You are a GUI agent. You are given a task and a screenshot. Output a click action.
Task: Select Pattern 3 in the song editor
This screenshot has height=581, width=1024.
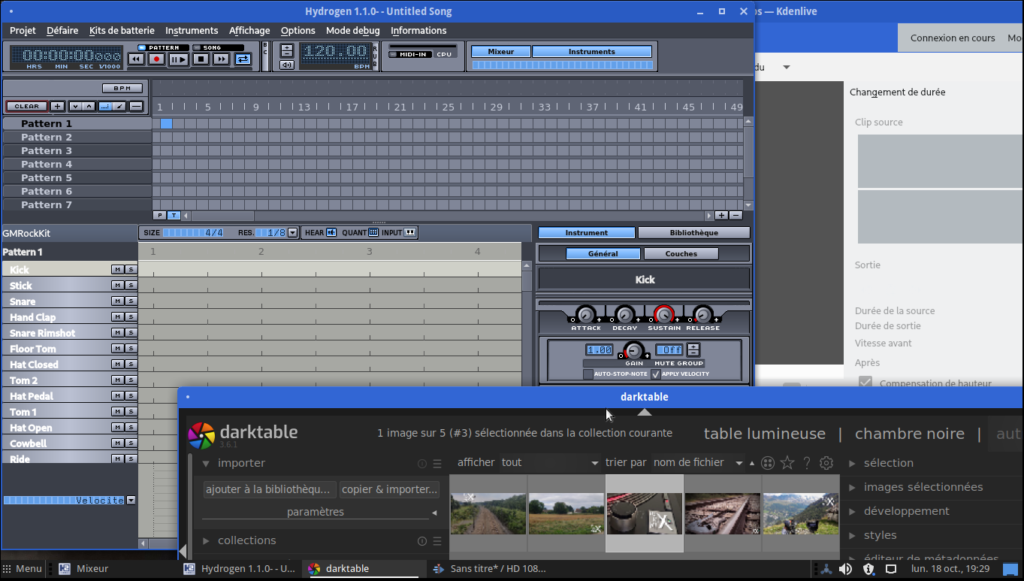click(x=47, y=151)
